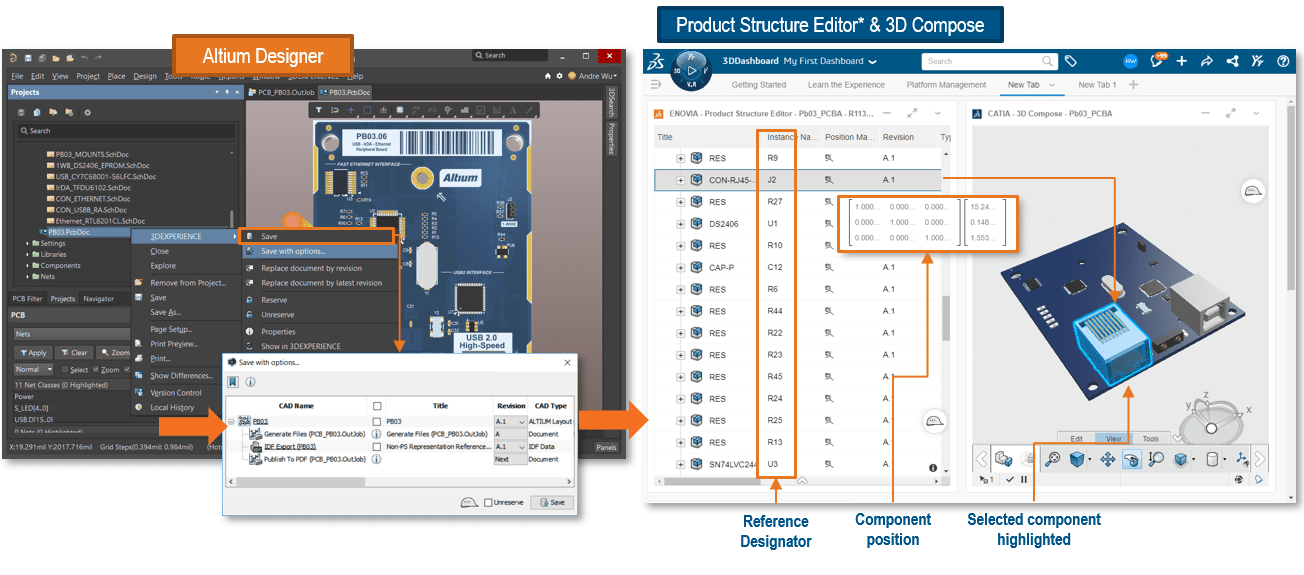Click the Clear button in PCB panel
This screenshot has height=575, width=1304.
point(75,353)
